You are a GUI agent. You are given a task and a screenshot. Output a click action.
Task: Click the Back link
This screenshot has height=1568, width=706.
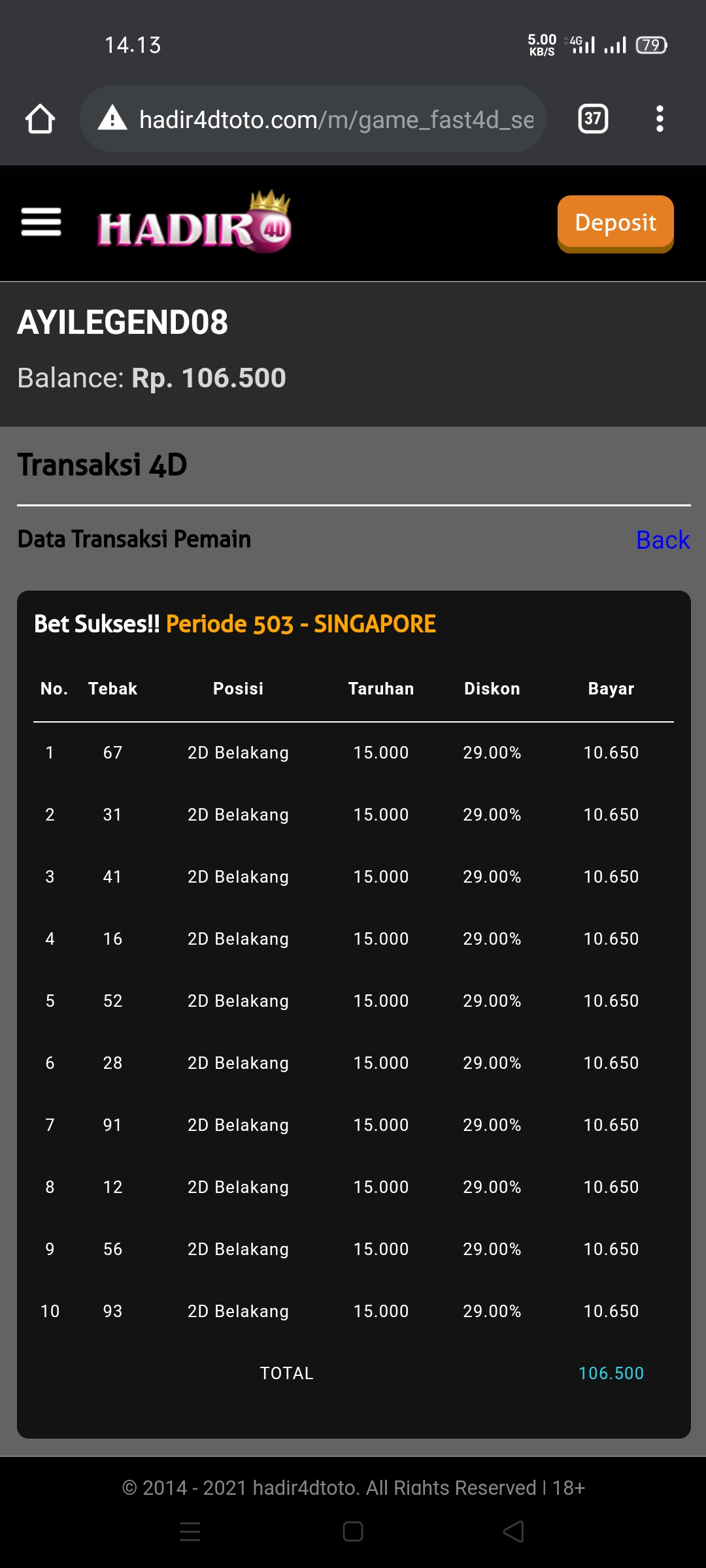tap(662, 540)
